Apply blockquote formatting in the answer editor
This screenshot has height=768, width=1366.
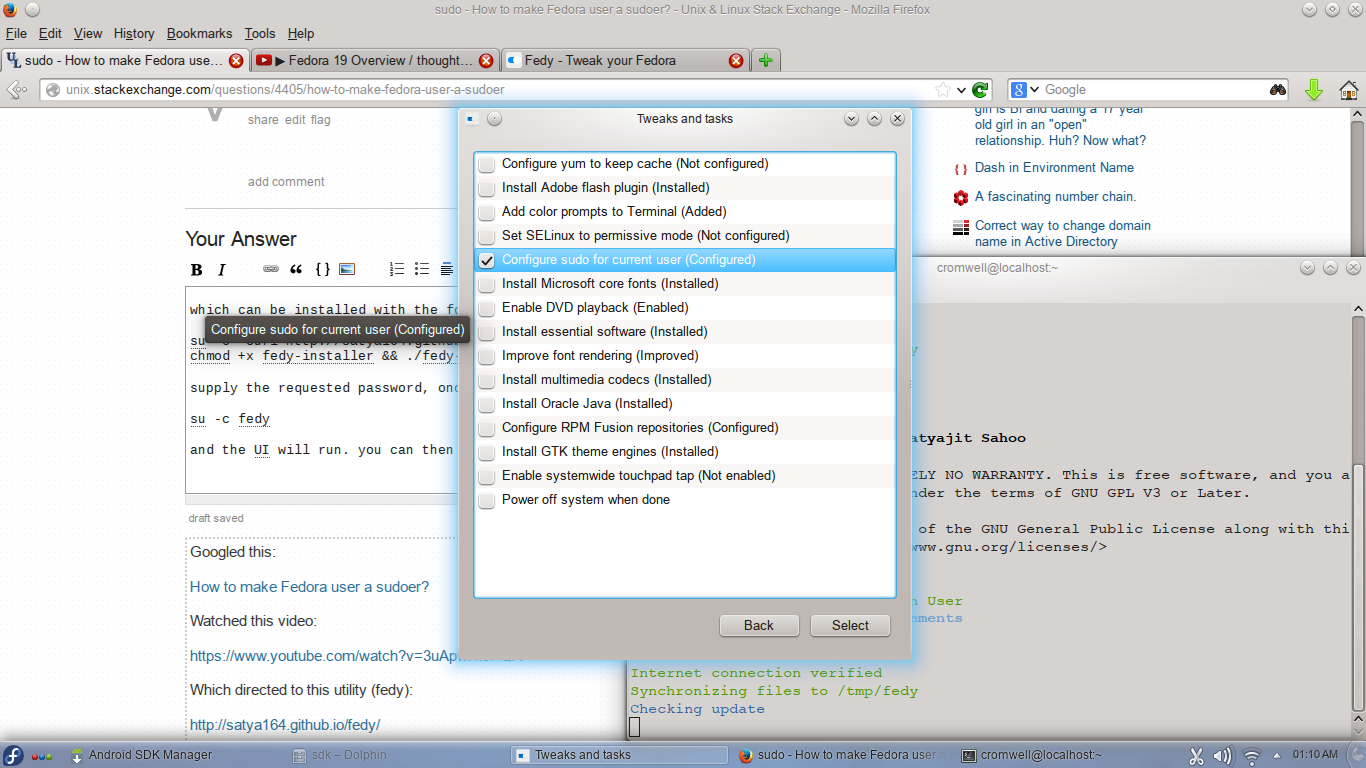point(296,269)
